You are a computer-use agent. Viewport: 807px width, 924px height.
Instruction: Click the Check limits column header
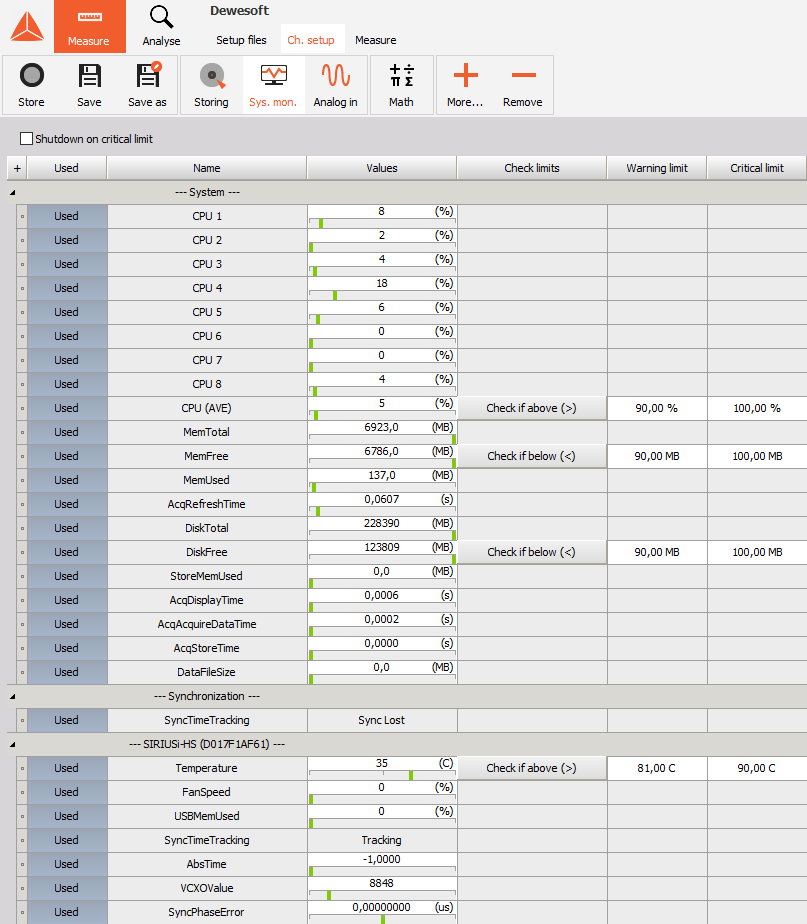click(x=532, y=168)
